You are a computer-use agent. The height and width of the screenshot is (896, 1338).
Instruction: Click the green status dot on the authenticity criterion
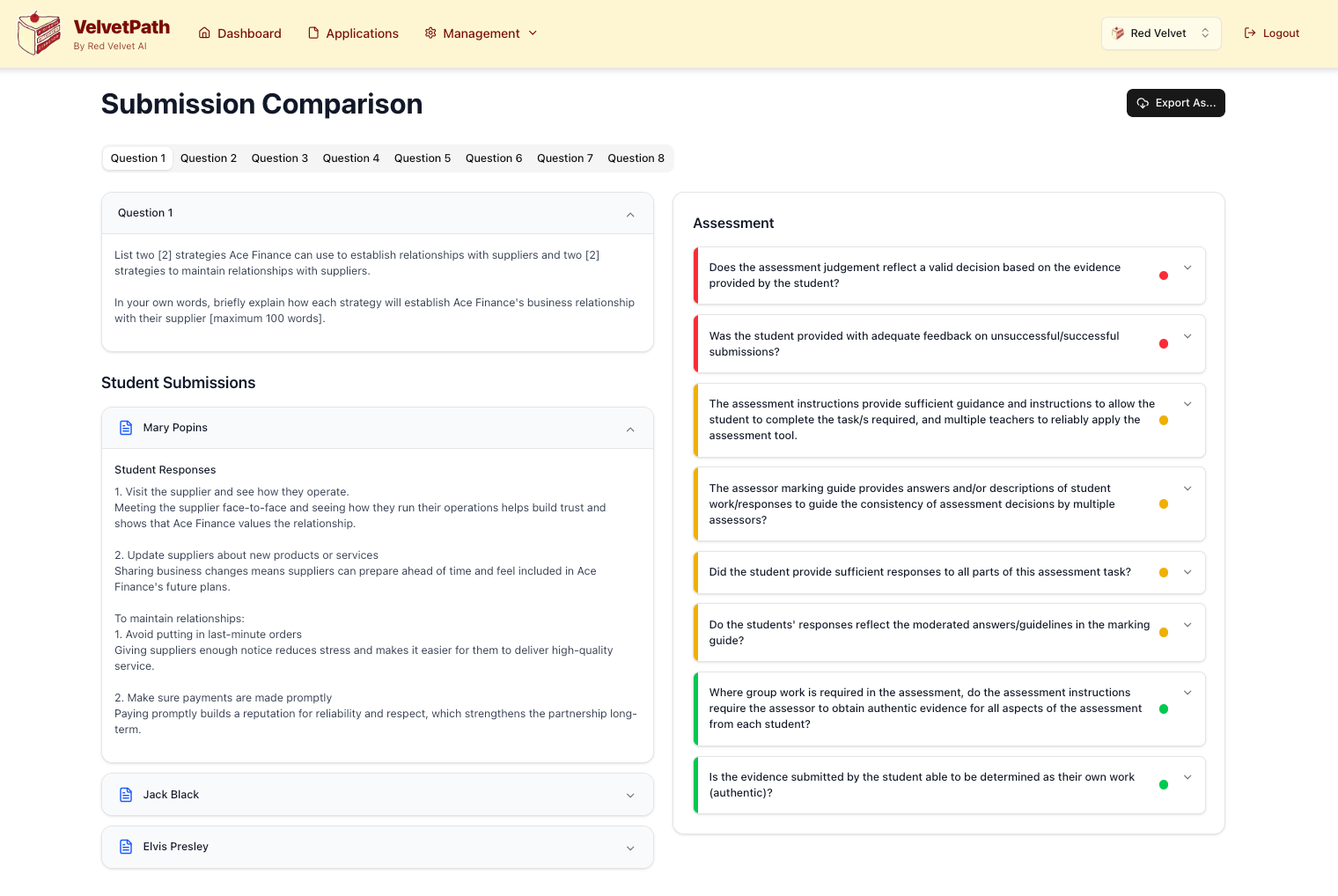(x=1164, y=784)
